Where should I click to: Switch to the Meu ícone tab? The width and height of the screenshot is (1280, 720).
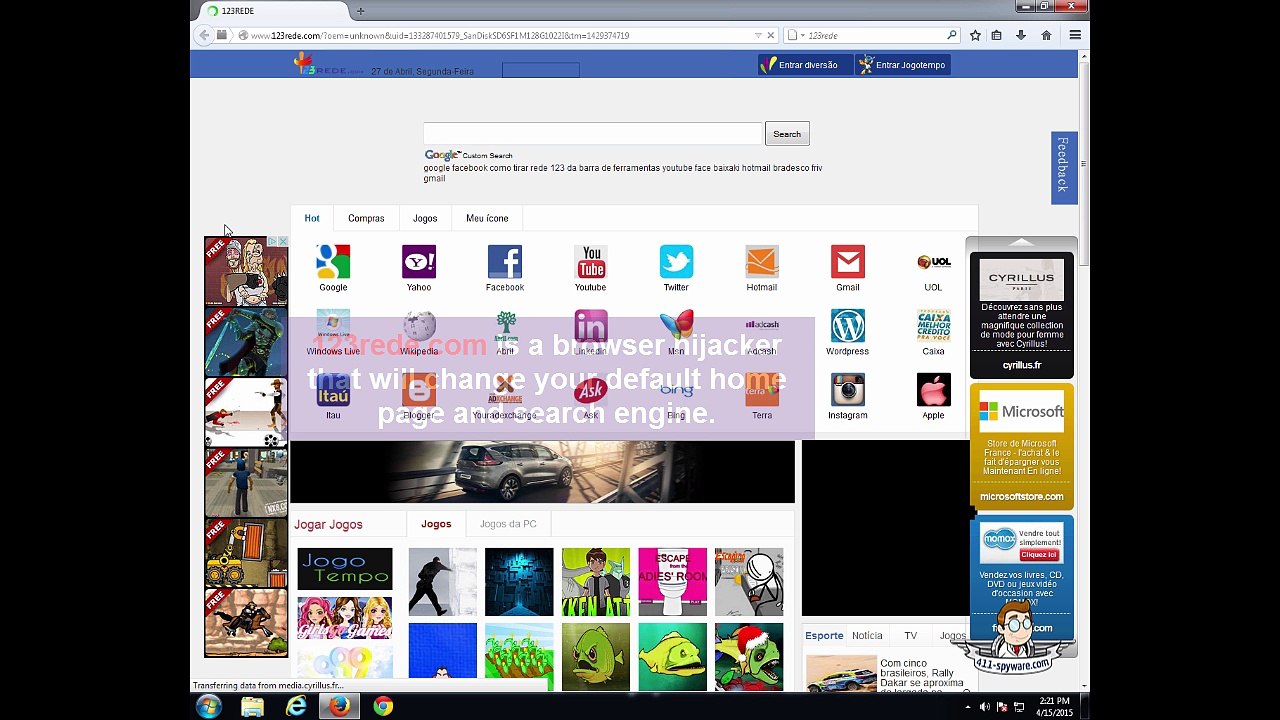(x=487, y=218)
